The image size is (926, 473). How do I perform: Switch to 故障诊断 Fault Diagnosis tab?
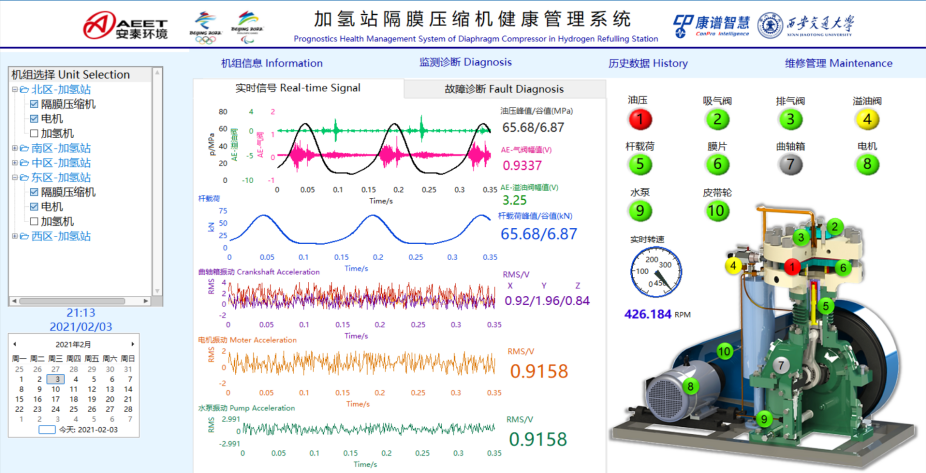pyautogui.click(x=503, y=89)
